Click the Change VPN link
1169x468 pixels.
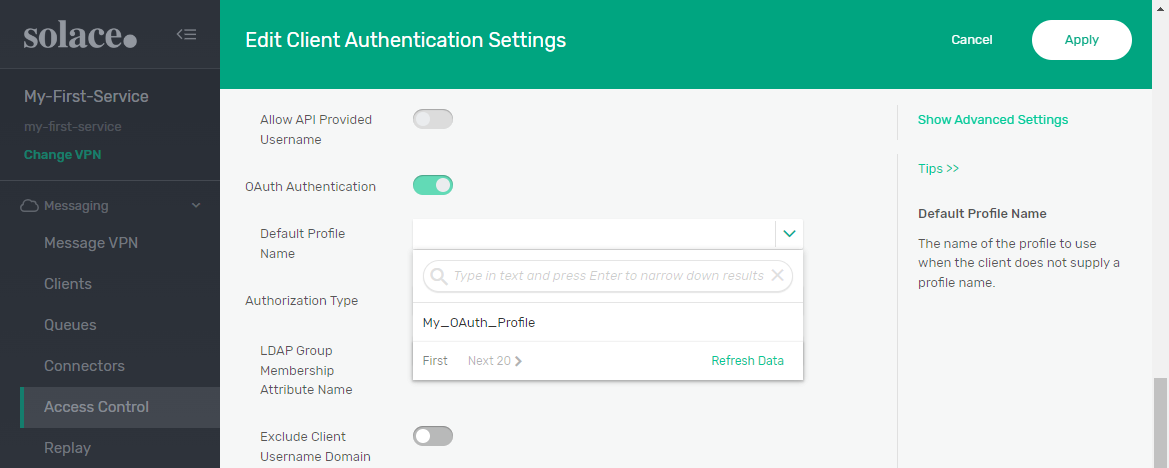pyautogui.click(x=62, y=155)
